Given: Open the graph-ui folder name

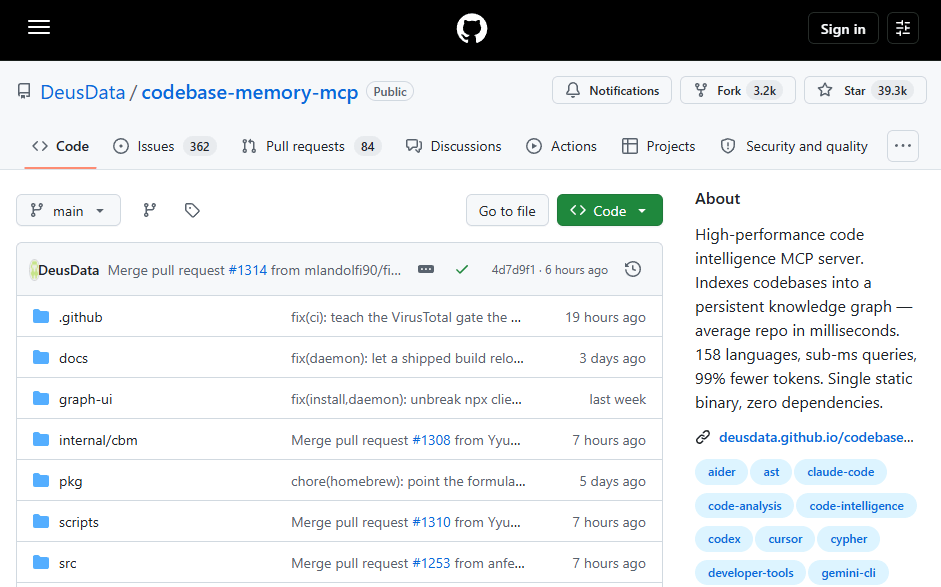Looking at the screenshot, I should (x=85, y=400).
